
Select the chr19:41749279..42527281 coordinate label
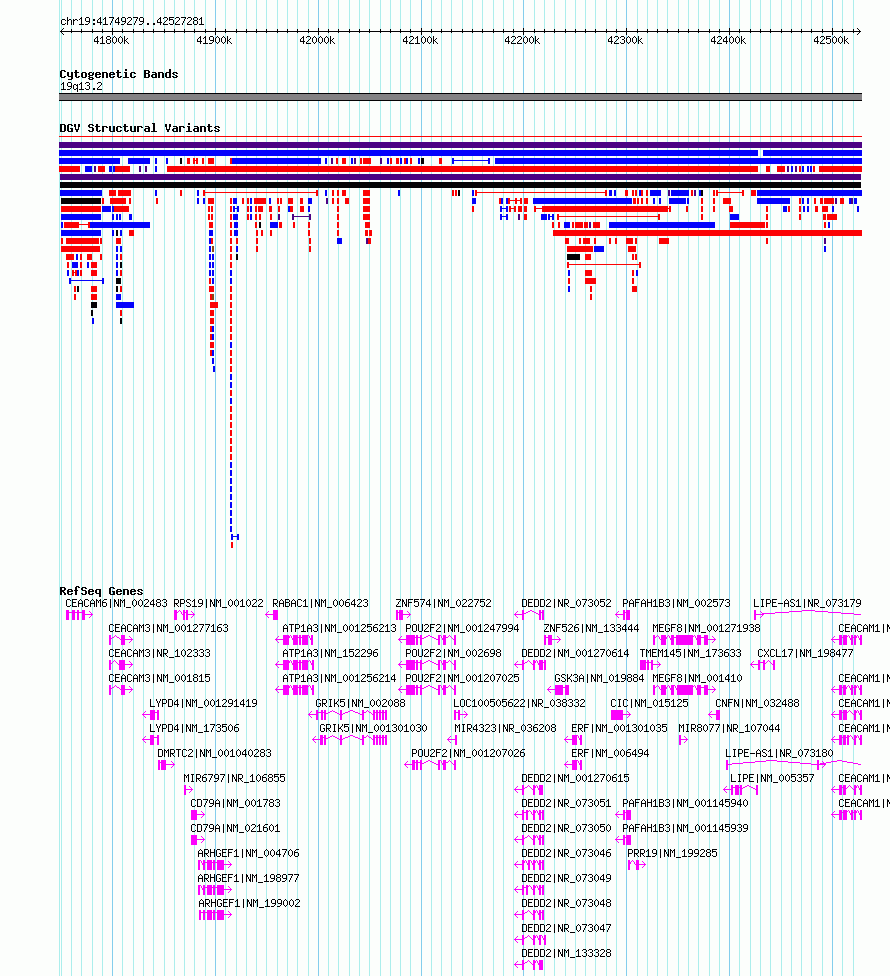[132, 21]
